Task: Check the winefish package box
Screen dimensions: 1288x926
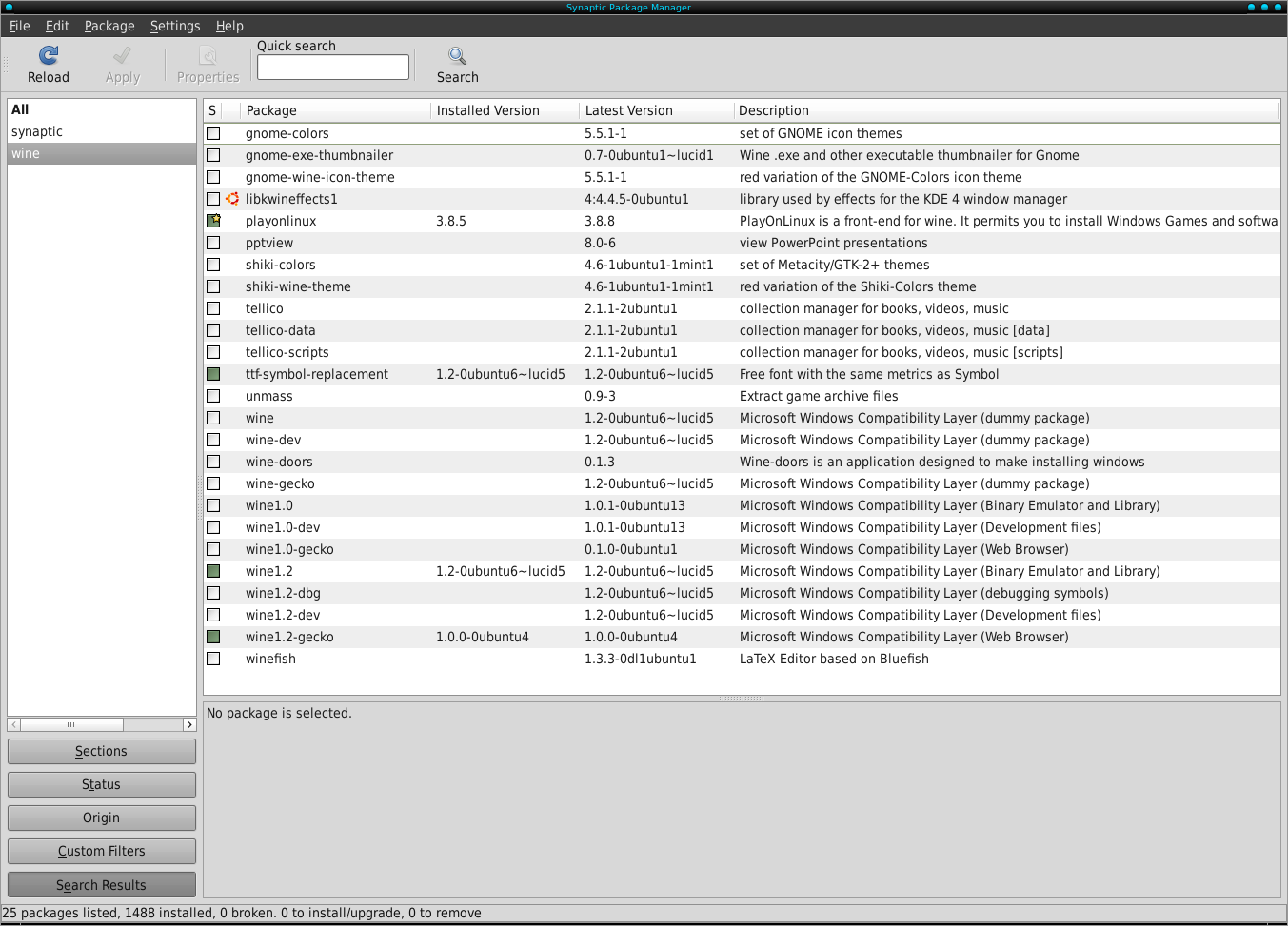Action: click(213, 659)
